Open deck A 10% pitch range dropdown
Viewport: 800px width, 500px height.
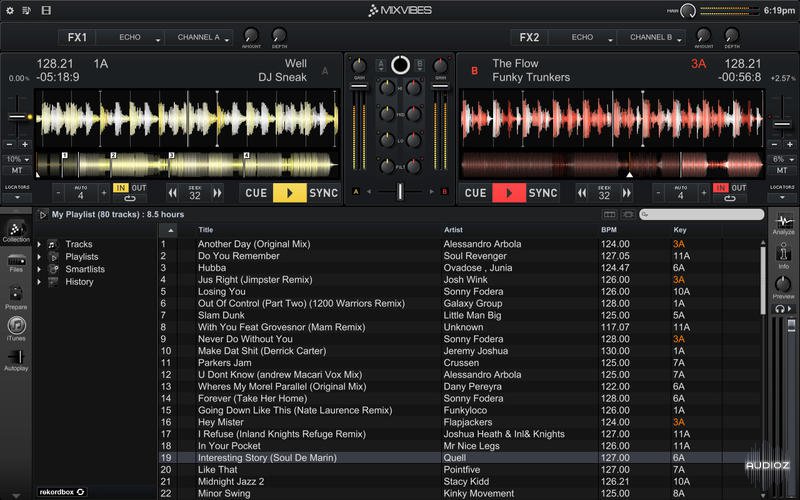[x=17, y=159]
